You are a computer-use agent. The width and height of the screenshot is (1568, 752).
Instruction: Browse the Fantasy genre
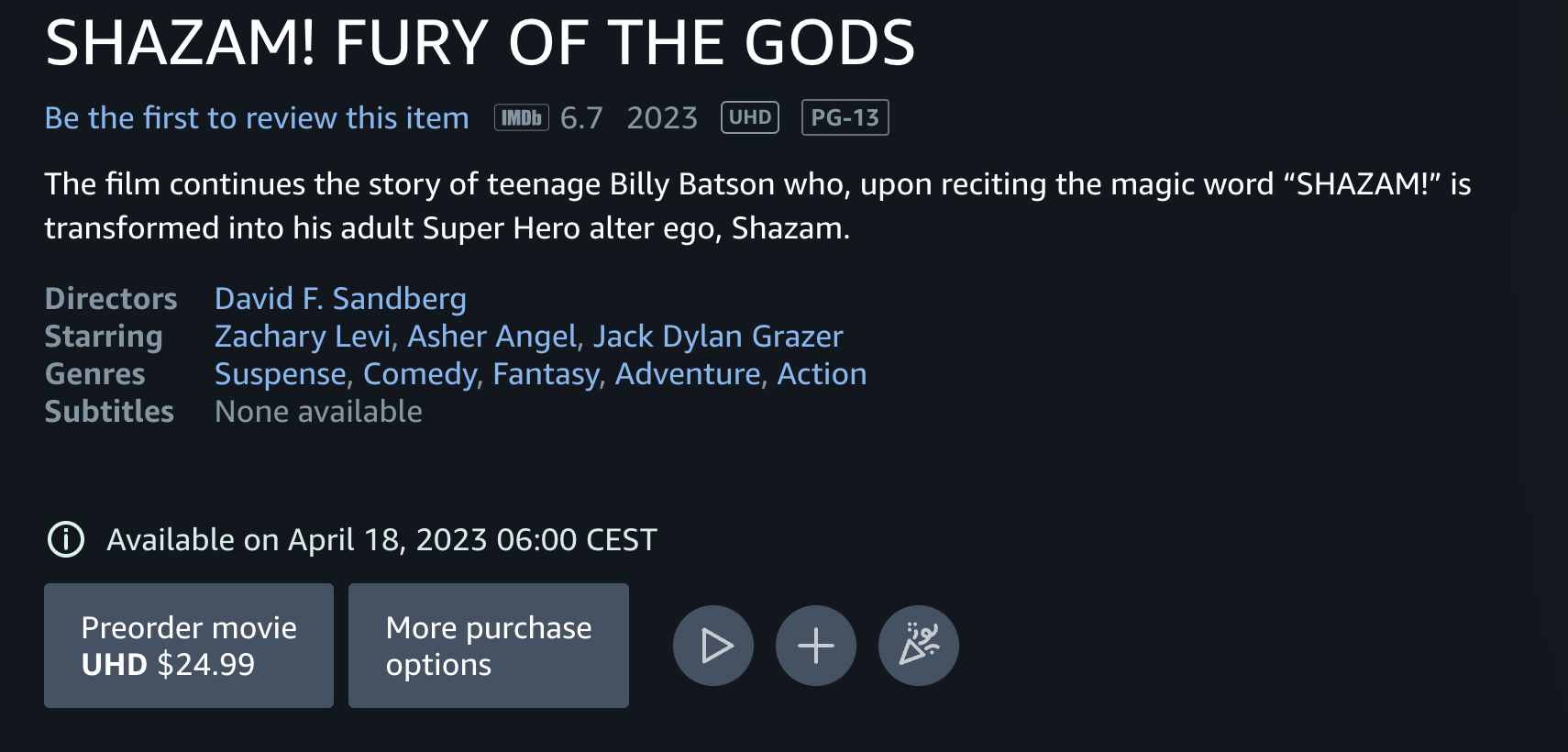pyautogui.click(x=547, y=374)
